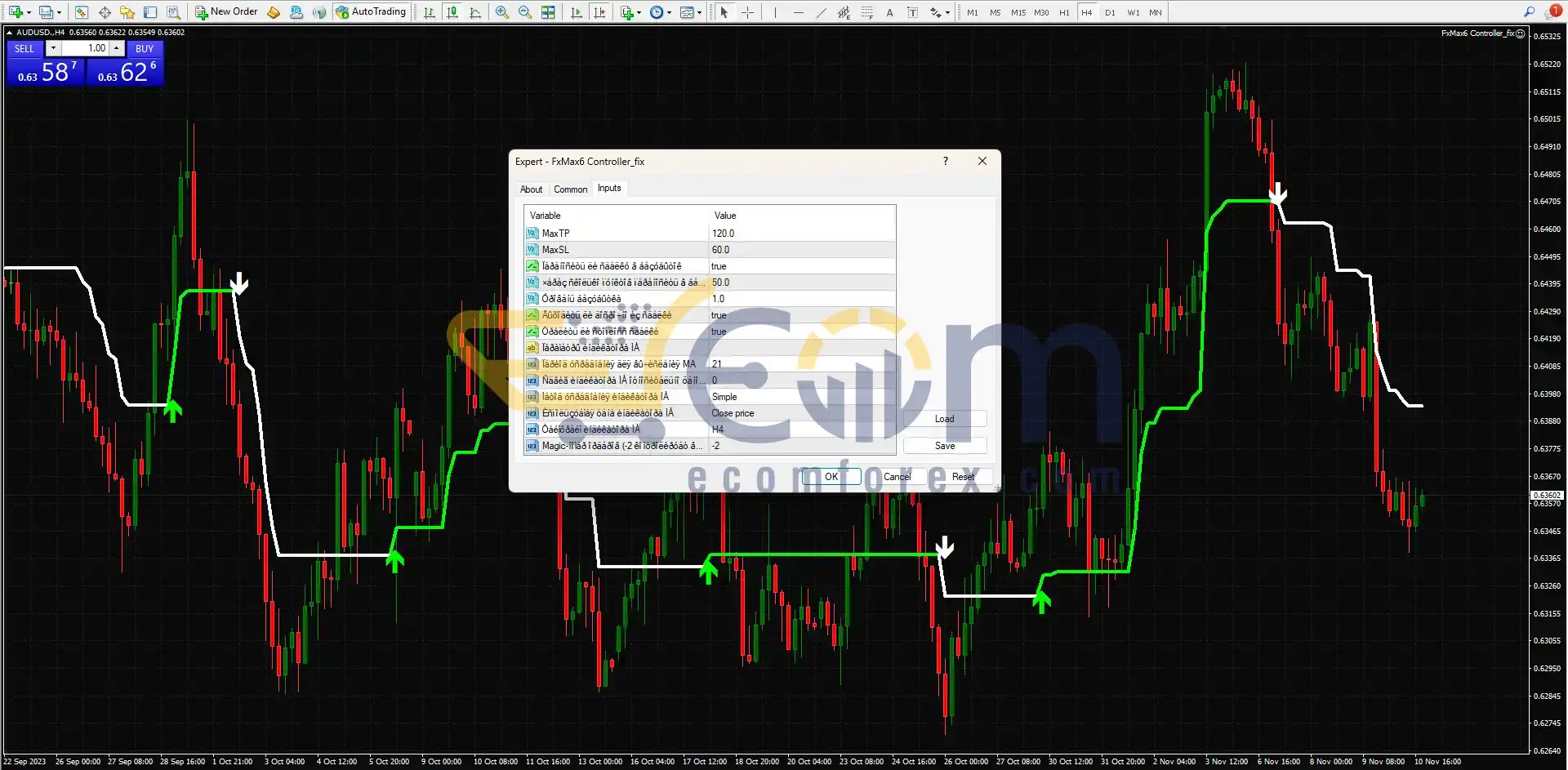Screen dimensions: 1568x770
Task: Click the Save button
Action: [x=945, y=446]
